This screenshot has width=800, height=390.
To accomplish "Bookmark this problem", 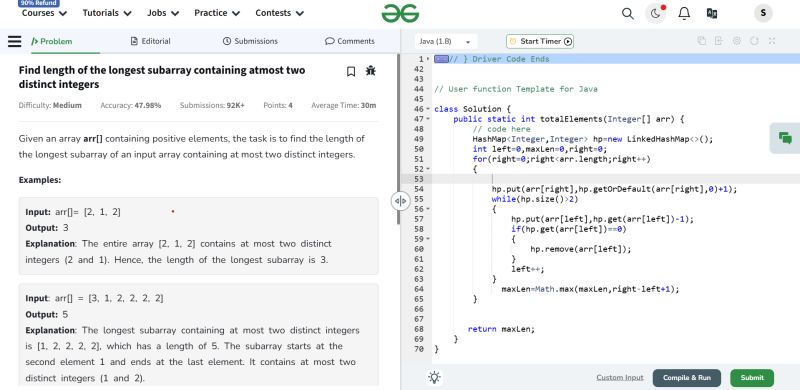I will point(351,71).
